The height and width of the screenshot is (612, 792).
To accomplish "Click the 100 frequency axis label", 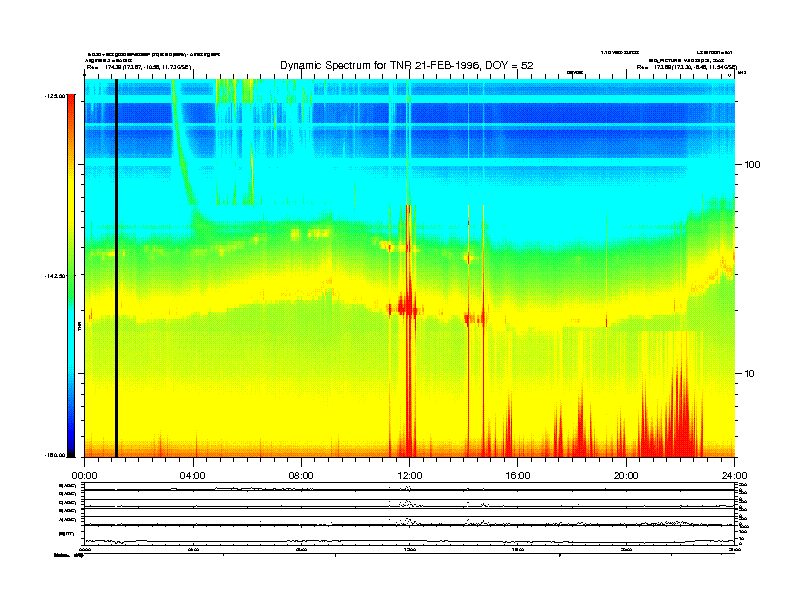I will [x=752, y=165].
